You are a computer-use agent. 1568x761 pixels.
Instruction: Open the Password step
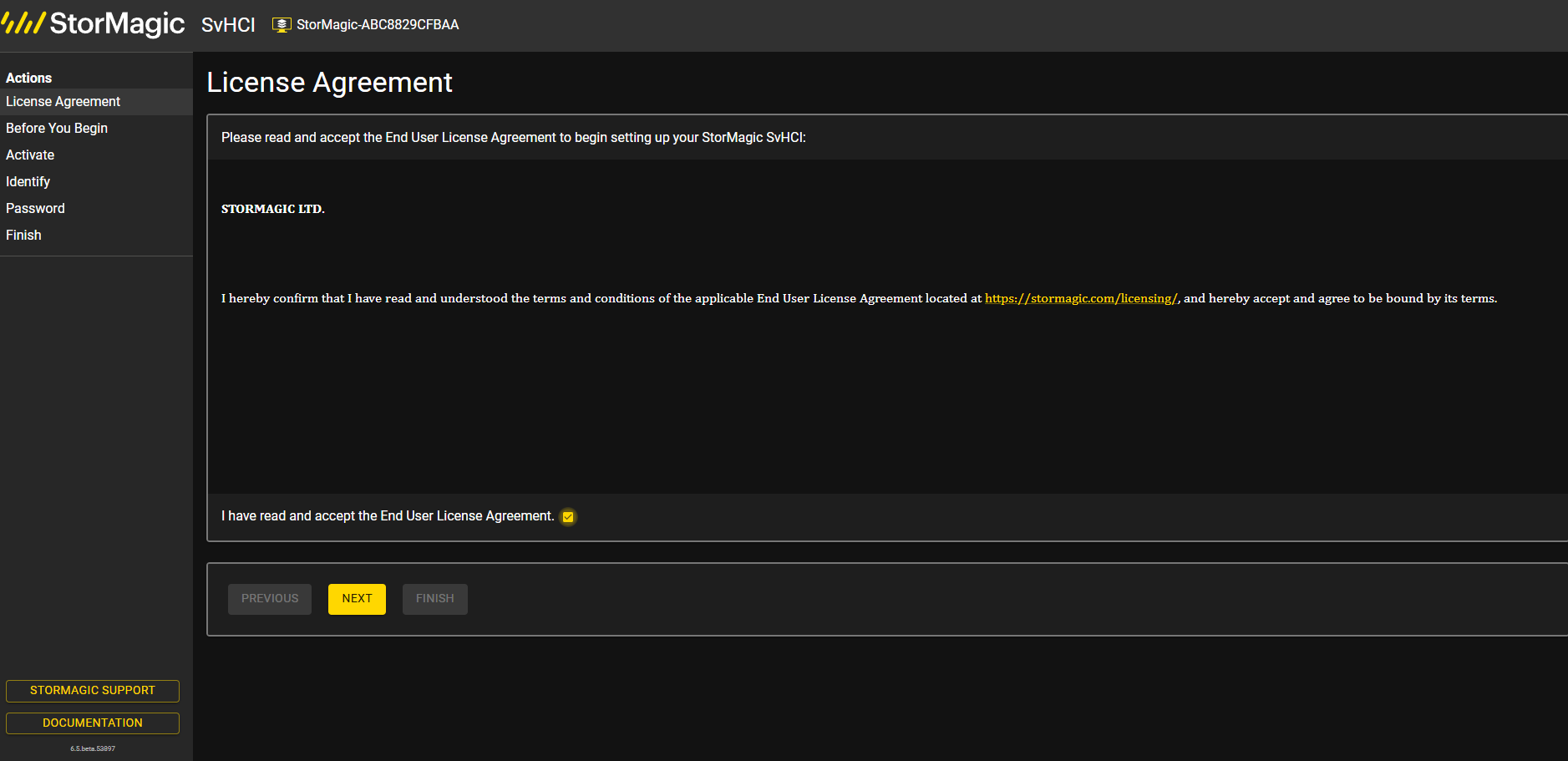pos(96,209)
